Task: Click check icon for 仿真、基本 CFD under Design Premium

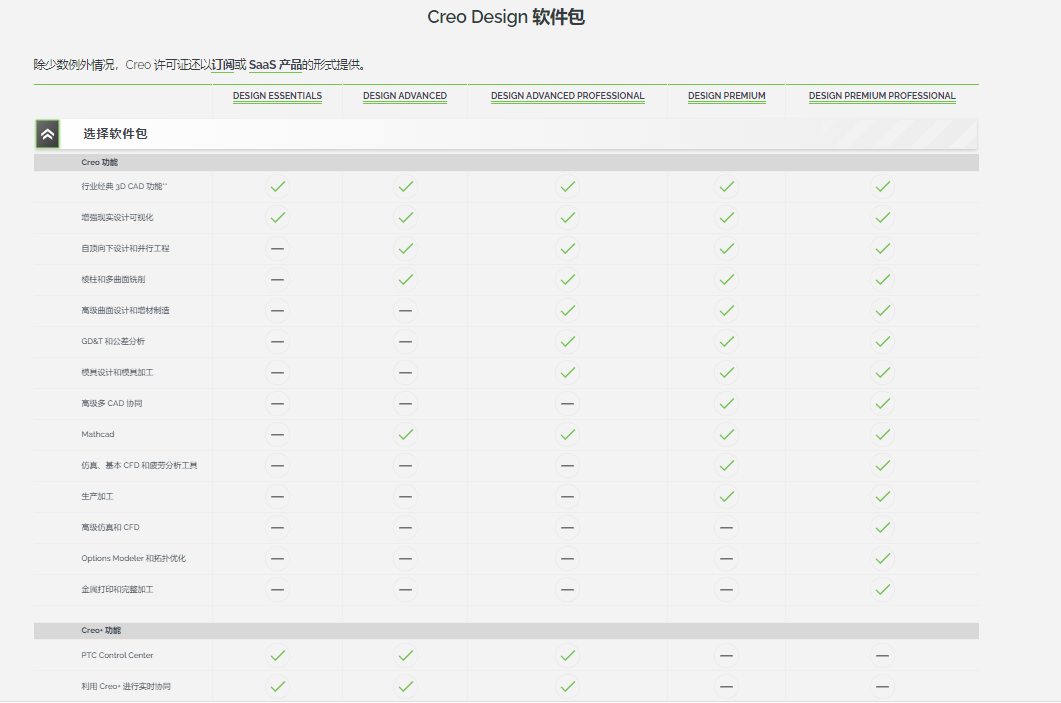Action: coord(727,466)
